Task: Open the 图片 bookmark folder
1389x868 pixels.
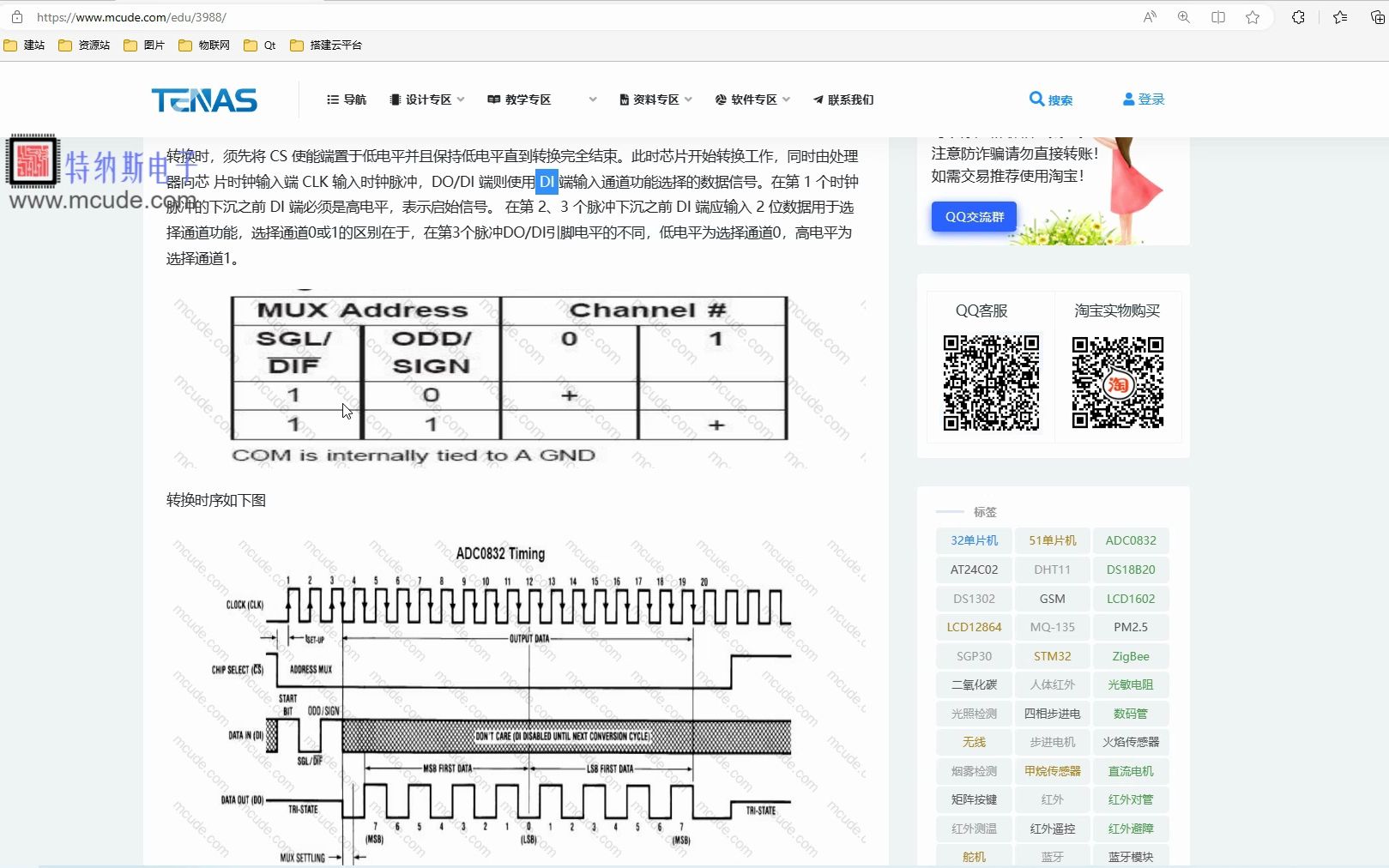Action: pyautogui.click(x=144, y=45)
